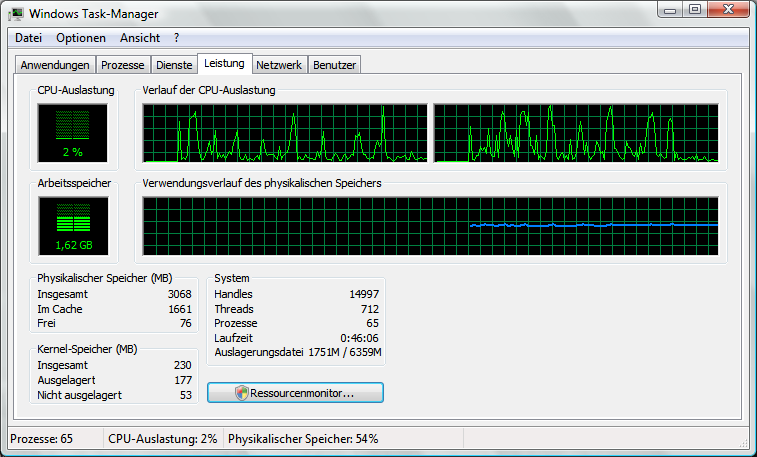Click status bar entry CPU-Auslastung: 2%
This screenshot has height=457, width=757.
163,439
